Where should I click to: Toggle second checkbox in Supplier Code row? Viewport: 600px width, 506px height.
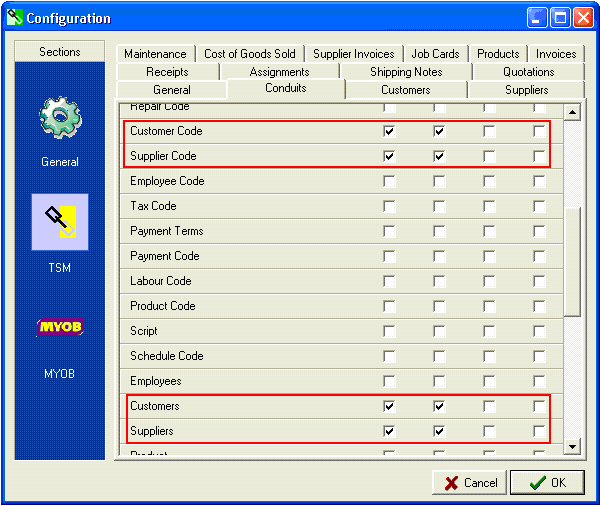(x=439, y=156)
